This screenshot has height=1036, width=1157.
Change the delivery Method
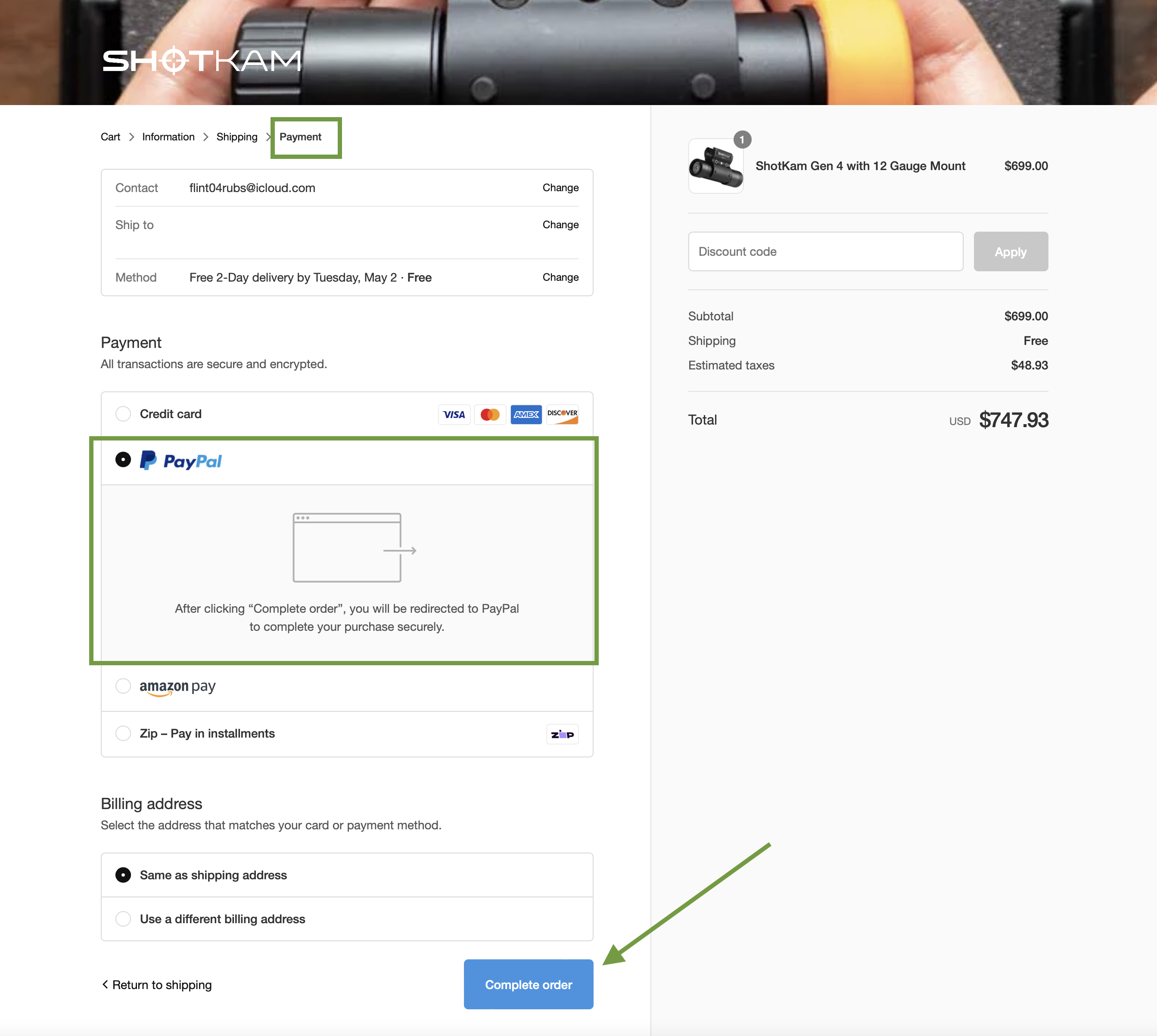coord(560,277)
